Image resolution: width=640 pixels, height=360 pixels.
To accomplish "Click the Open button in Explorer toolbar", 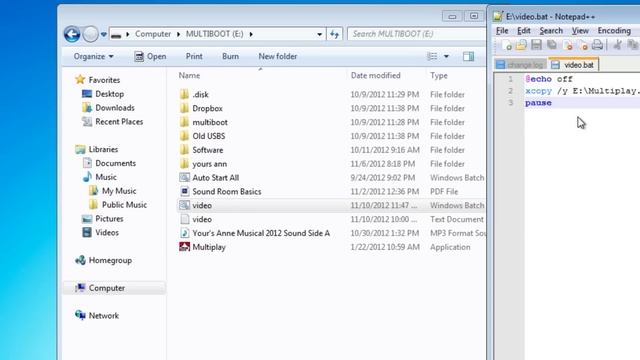I will 150,56.
